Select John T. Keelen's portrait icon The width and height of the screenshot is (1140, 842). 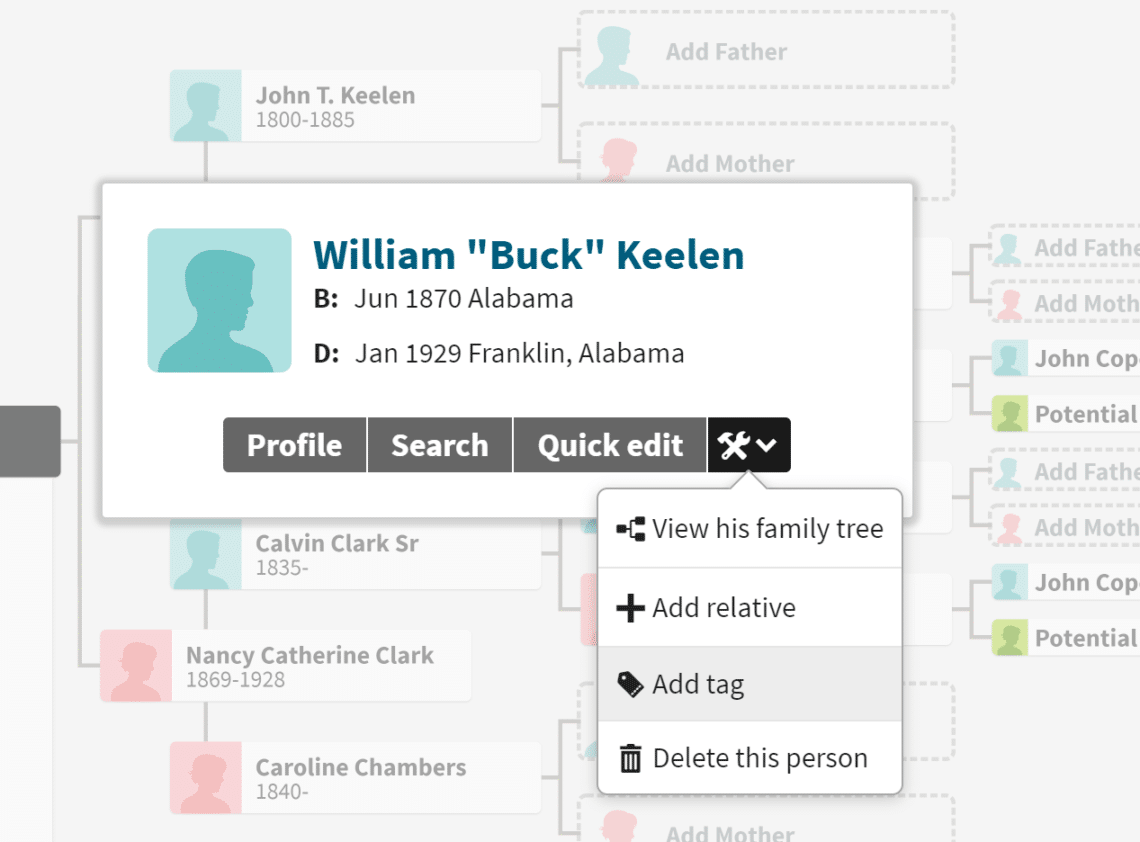[204, 104]
